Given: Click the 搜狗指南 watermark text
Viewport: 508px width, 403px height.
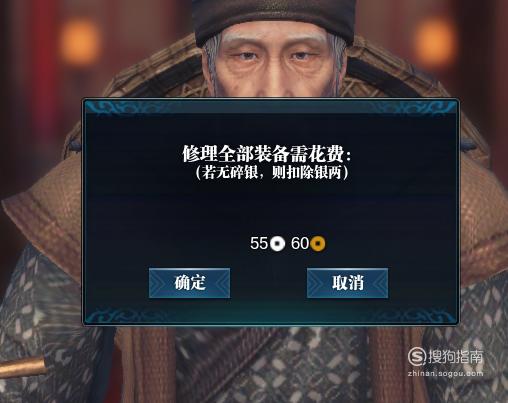Looking at the screenshot, I should 456,357.
